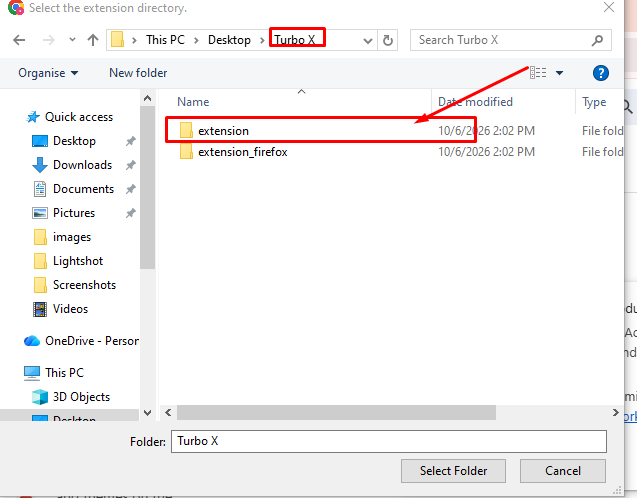Create a New folder
Viewport: 637px width, 498px height.
coord(138,73)
